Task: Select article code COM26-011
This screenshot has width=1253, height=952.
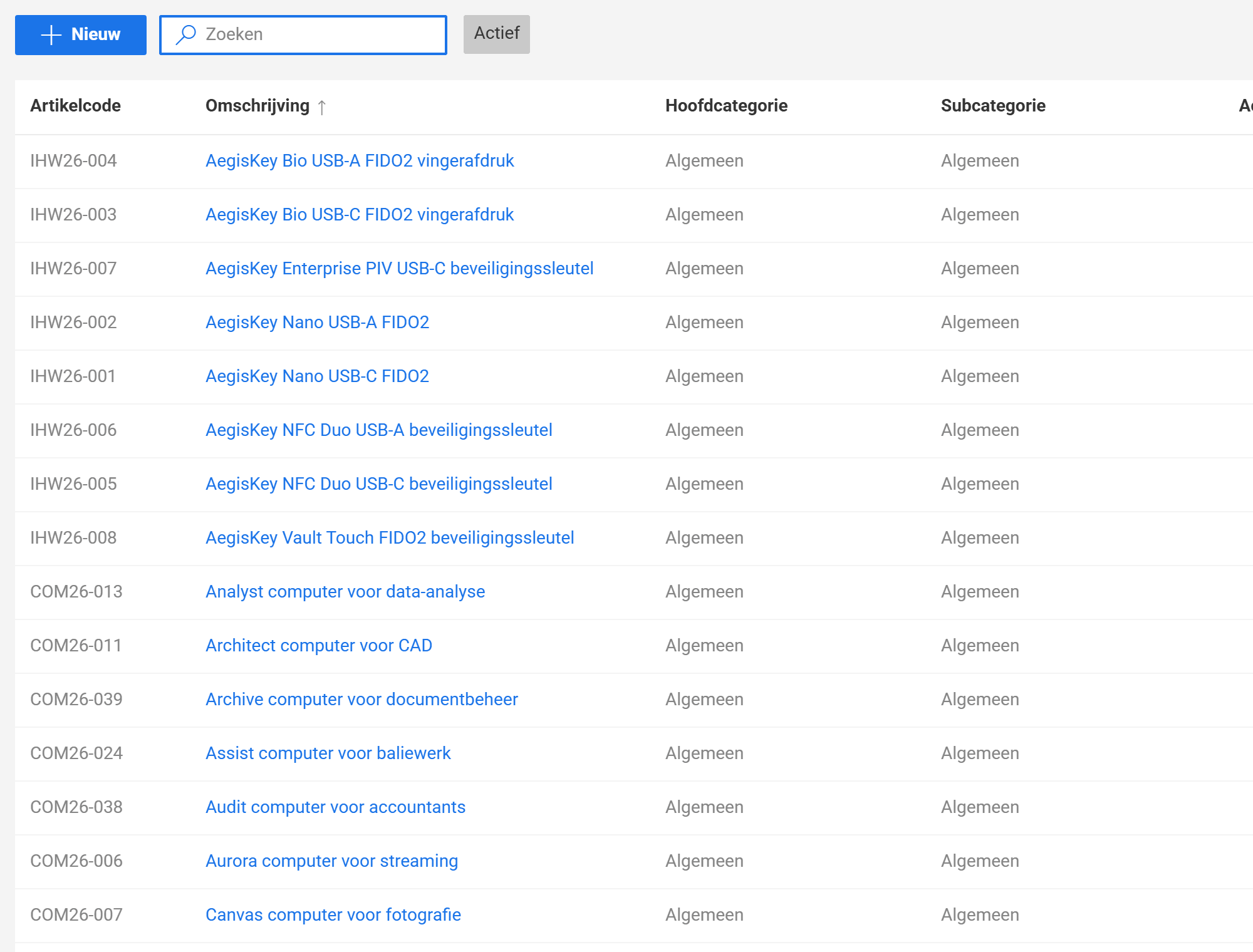Action: click(76, 646)
